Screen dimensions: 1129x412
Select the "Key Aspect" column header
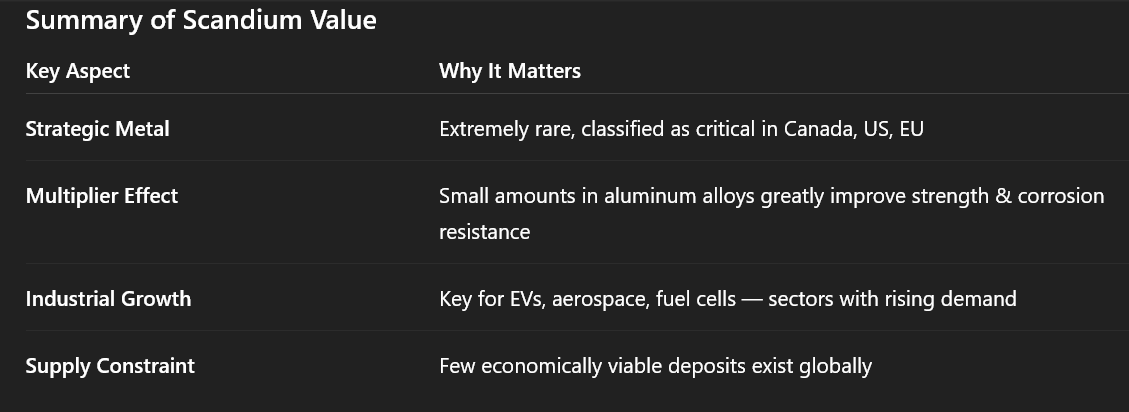pyautogui.click(x=78, y=71)
